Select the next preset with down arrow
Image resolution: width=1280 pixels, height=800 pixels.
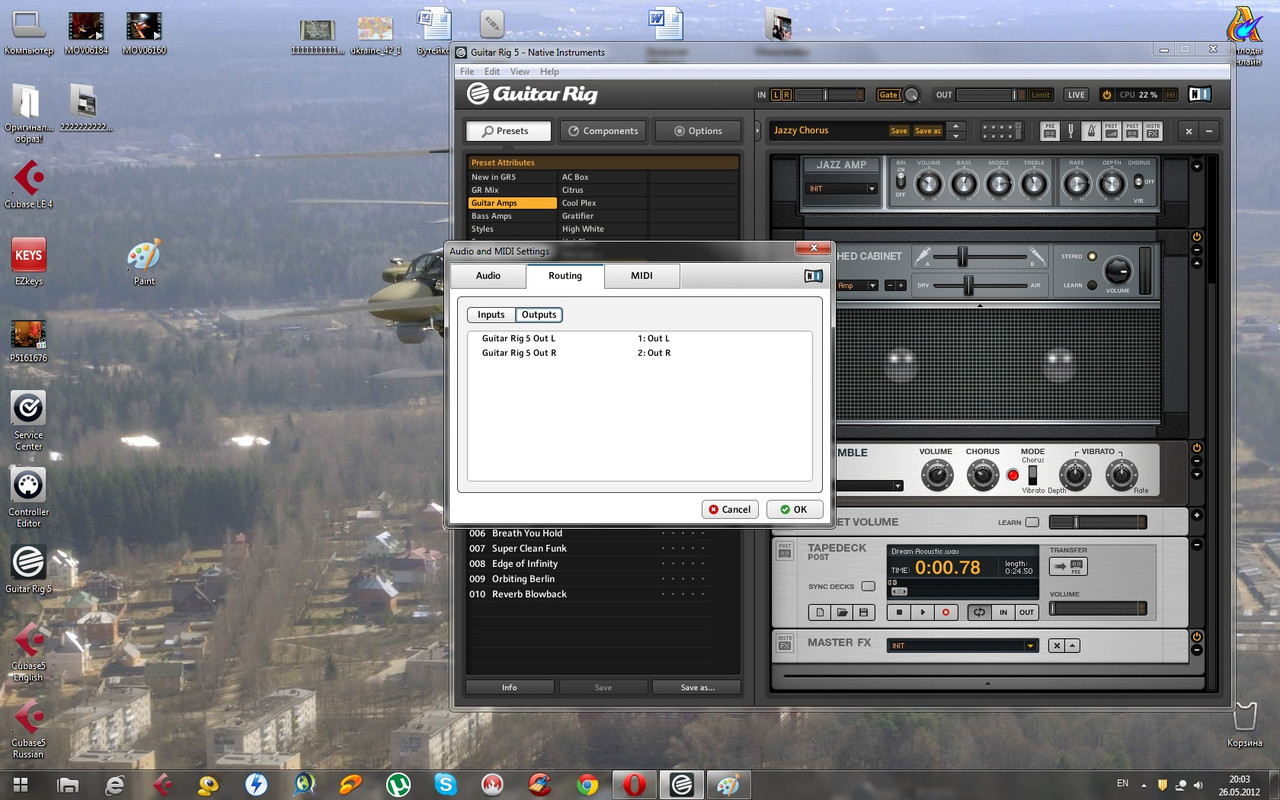(957, 135)
